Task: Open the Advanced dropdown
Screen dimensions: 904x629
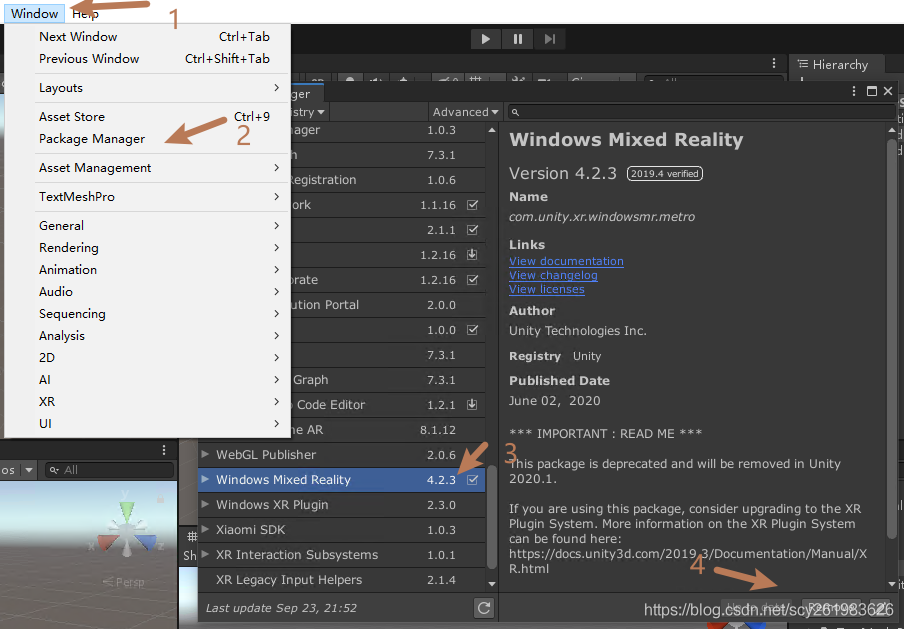Action: [465, 112]
